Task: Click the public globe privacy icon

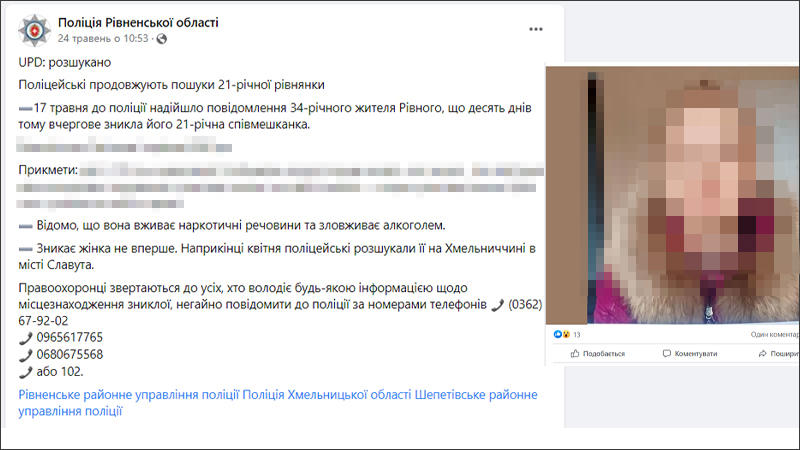Action: [162, 39]
